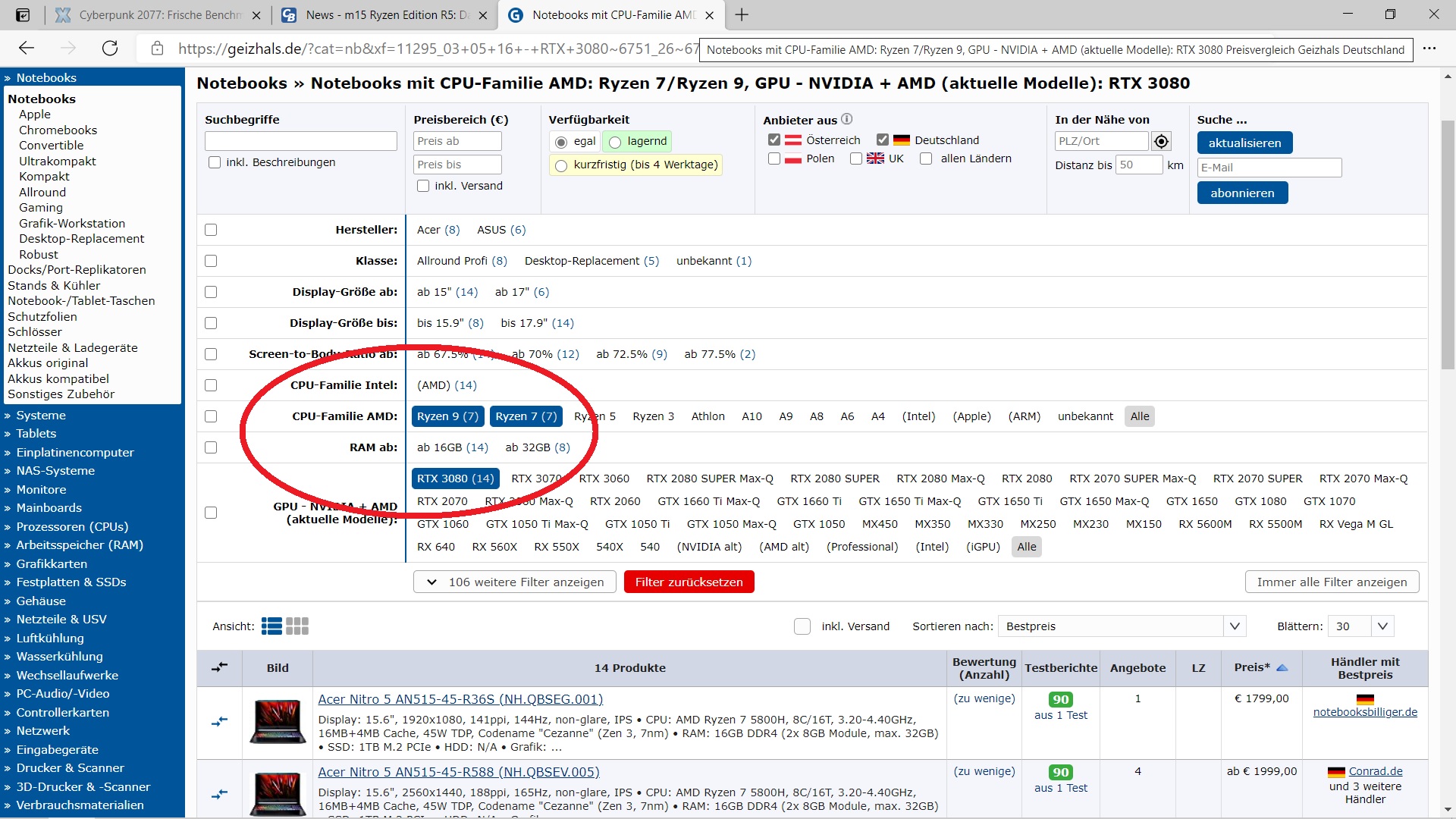Switch to grid view icon
1456x819 pixels.
297,626
